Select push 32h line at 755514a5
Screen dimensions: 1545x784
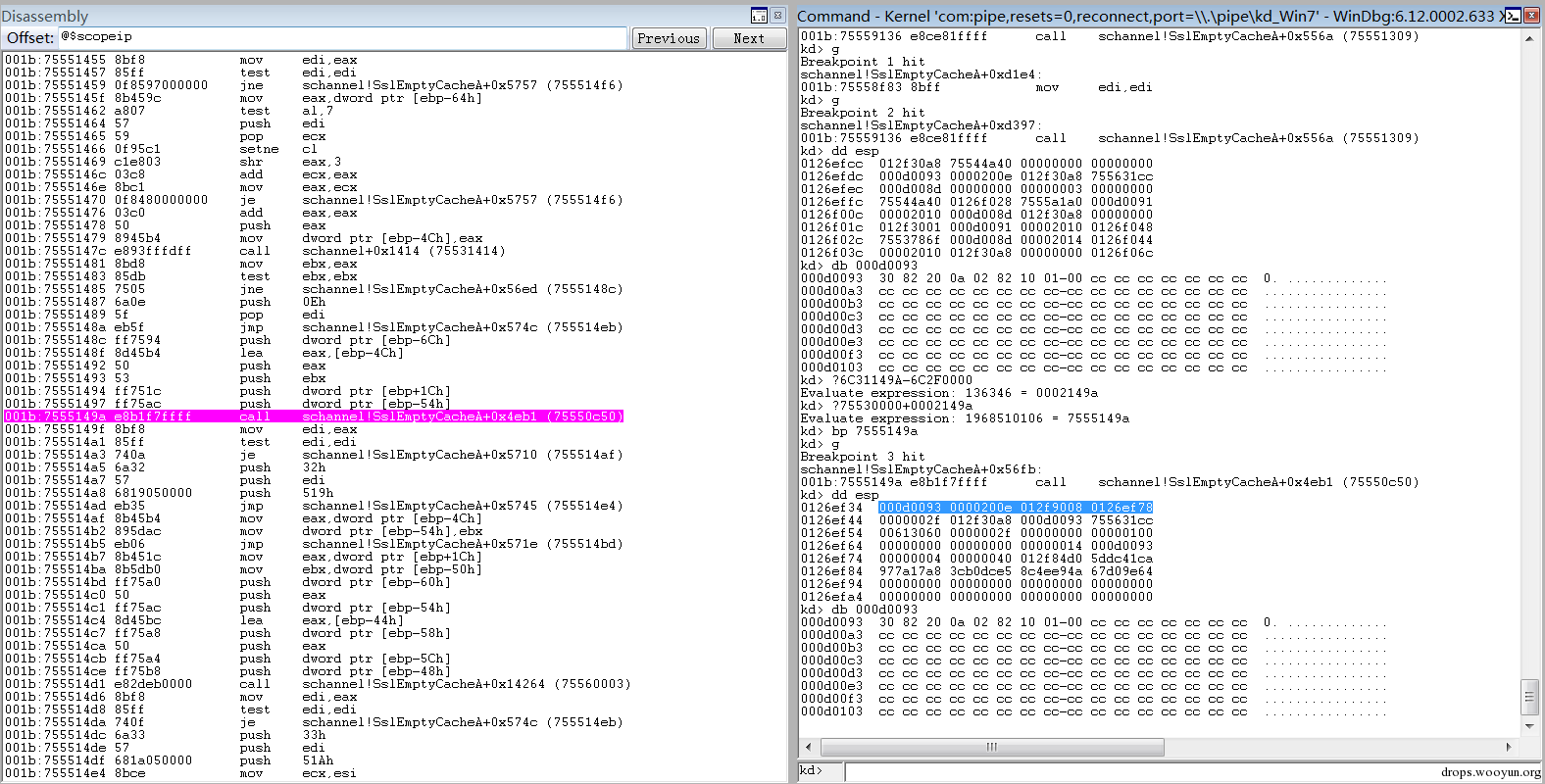166,467
